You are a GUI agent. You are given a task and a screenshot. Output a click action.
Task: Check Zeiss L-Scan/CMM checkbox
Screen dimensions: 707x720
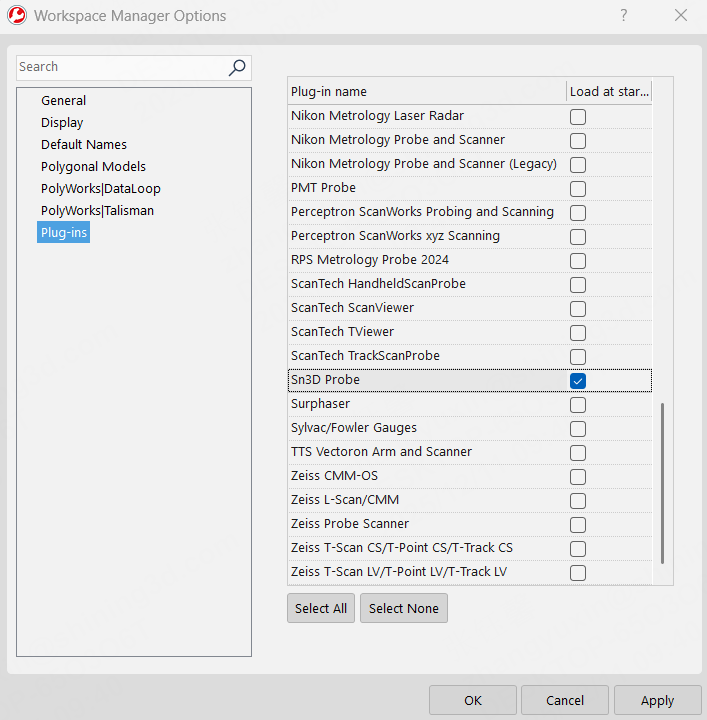pyautogui.click(x=578, y=501)
